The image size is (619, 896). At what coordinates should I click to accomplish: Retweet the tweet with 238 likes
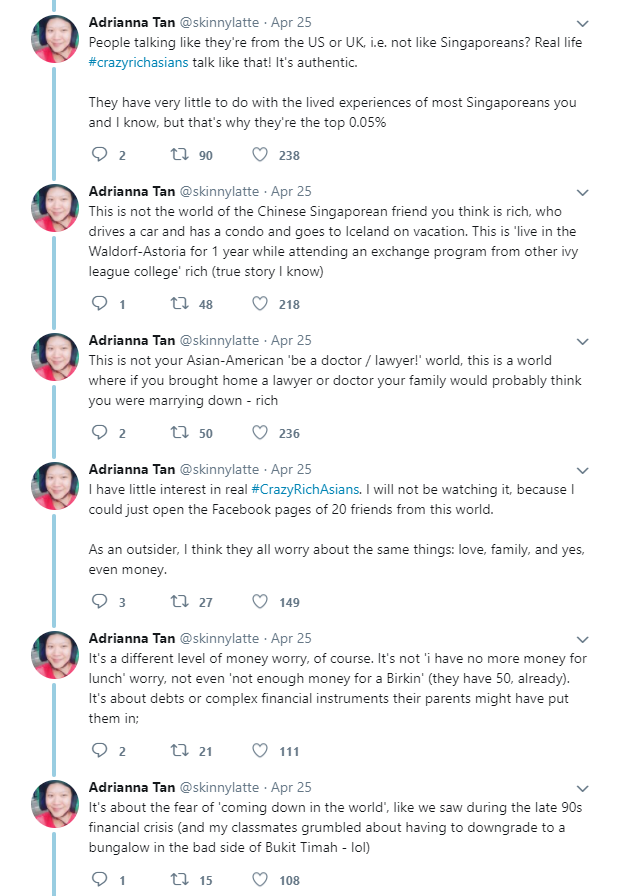179,155
